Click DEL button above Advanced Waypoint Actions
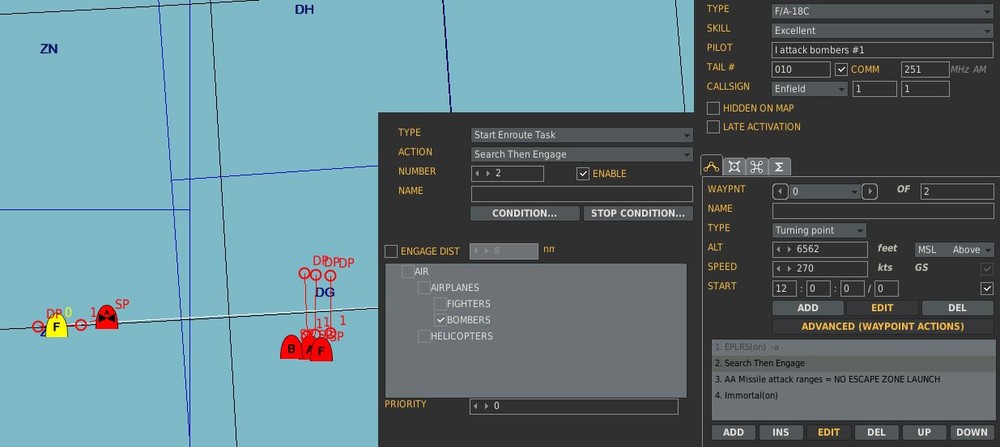 957,308
